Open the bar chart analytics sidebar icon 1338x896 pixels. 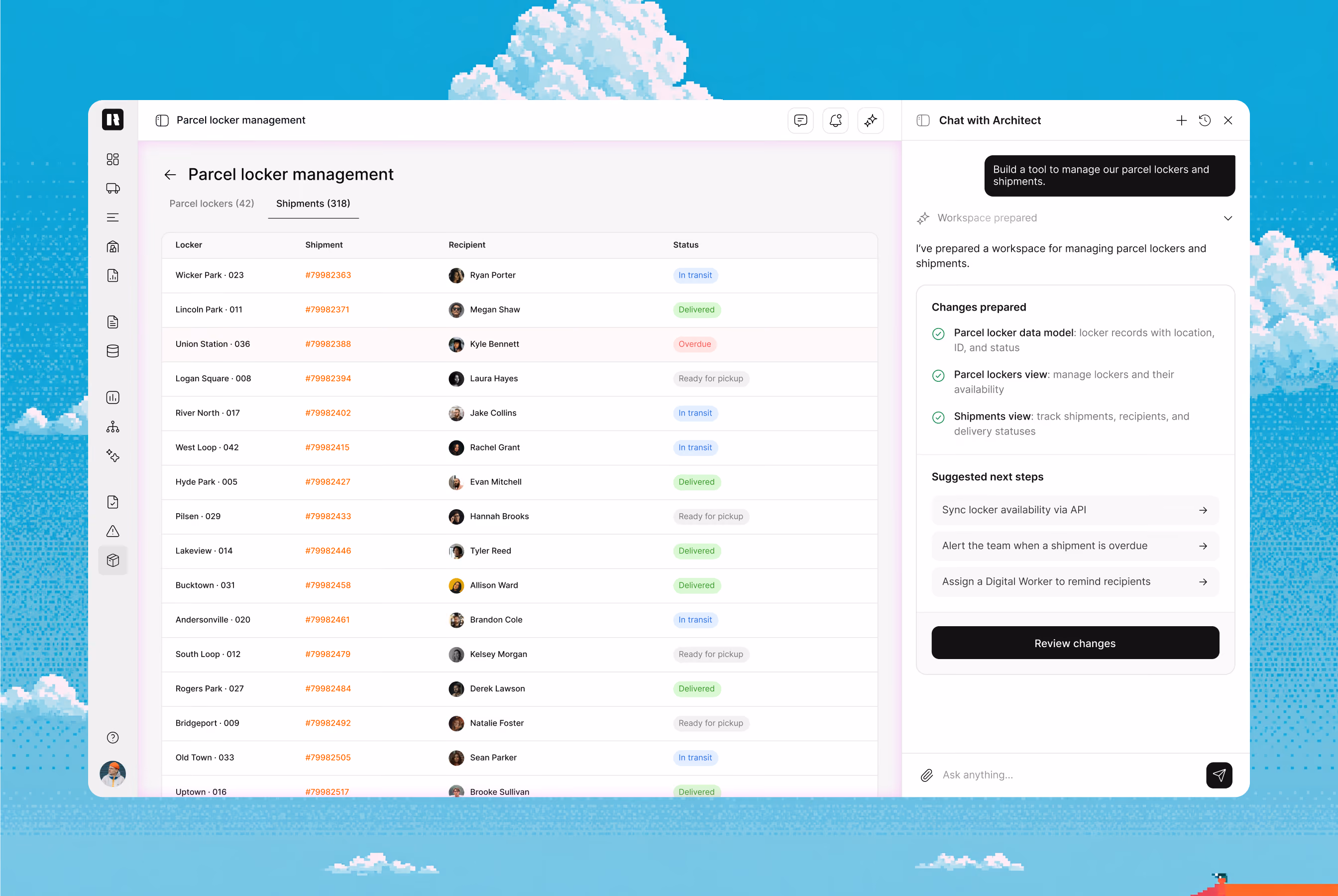[112, 398]
